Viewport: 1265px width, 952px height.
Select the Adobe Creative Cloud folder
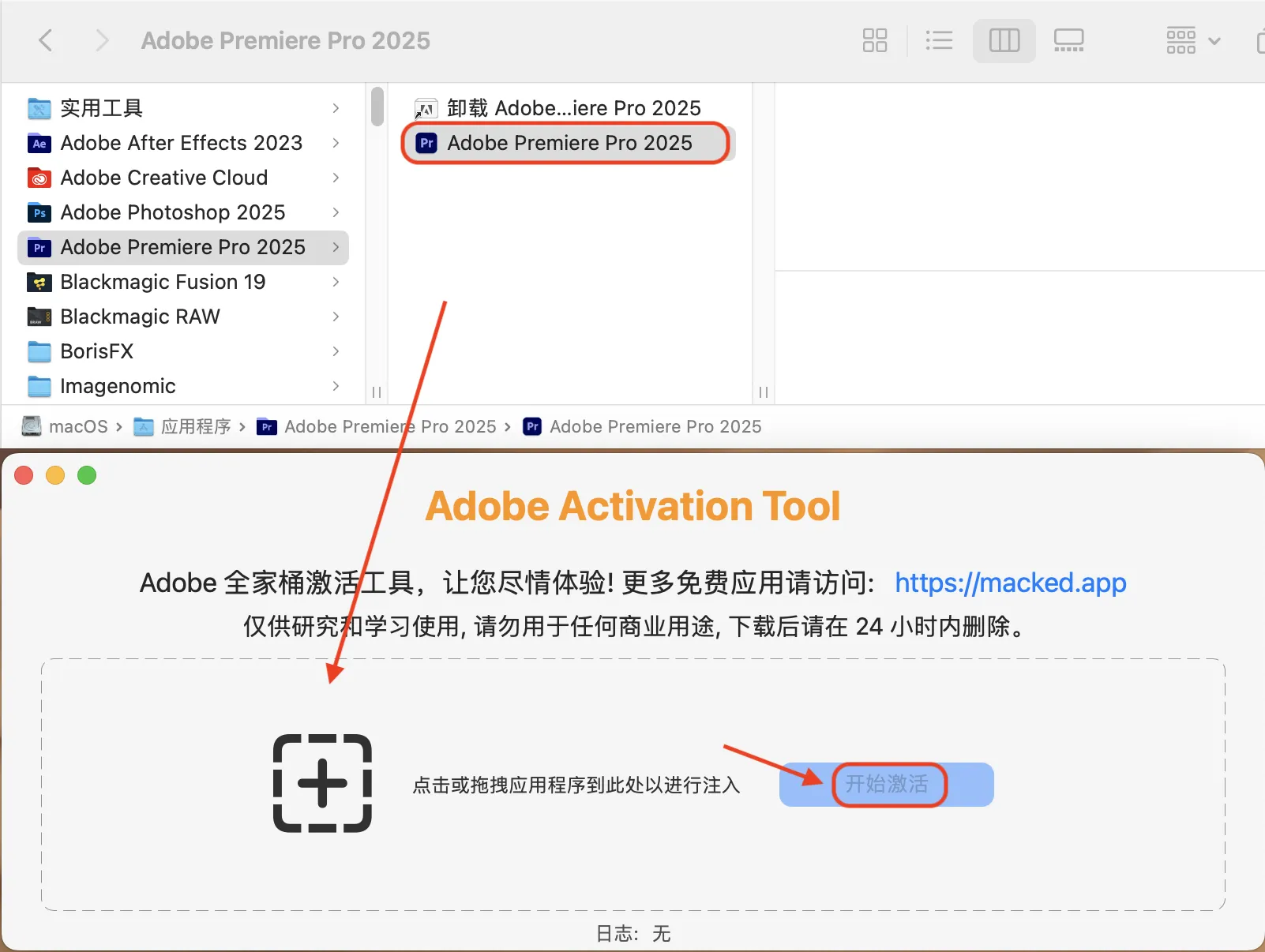click(x=163, y=178)
